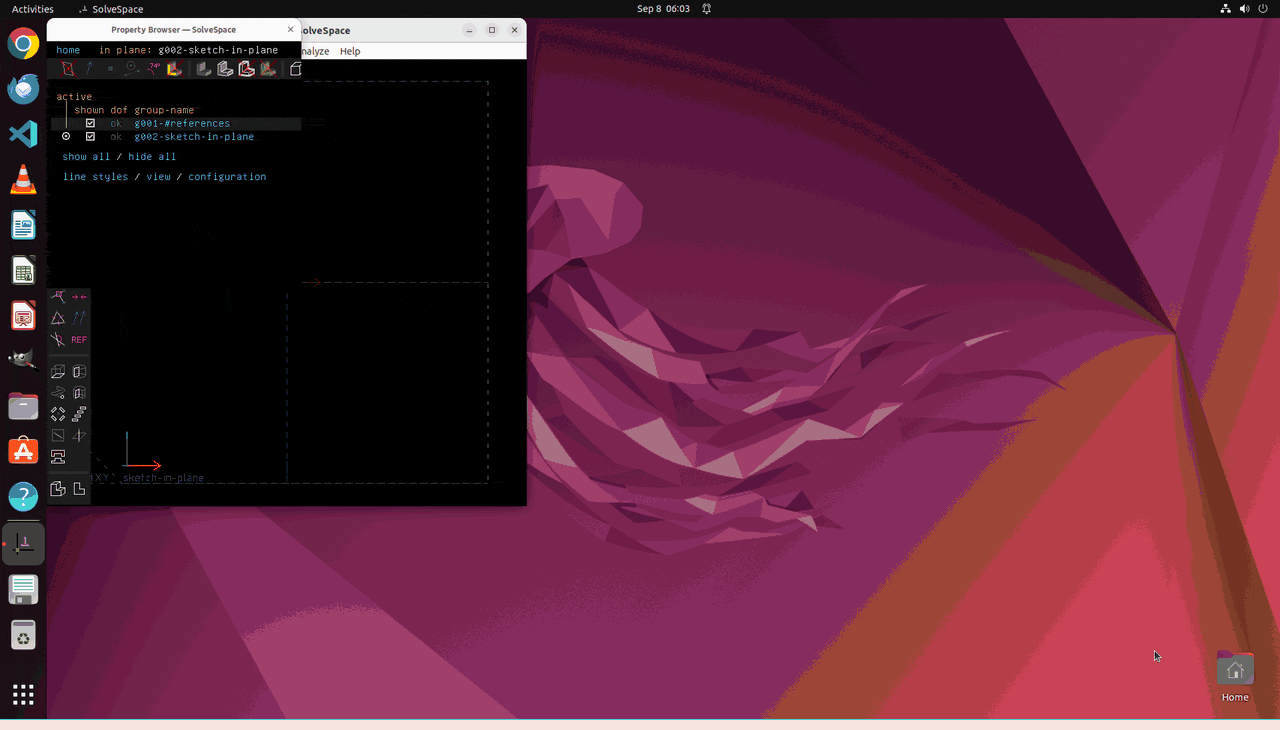
Task: Select the symmetric constraint tool
Action: click(79, 297)
